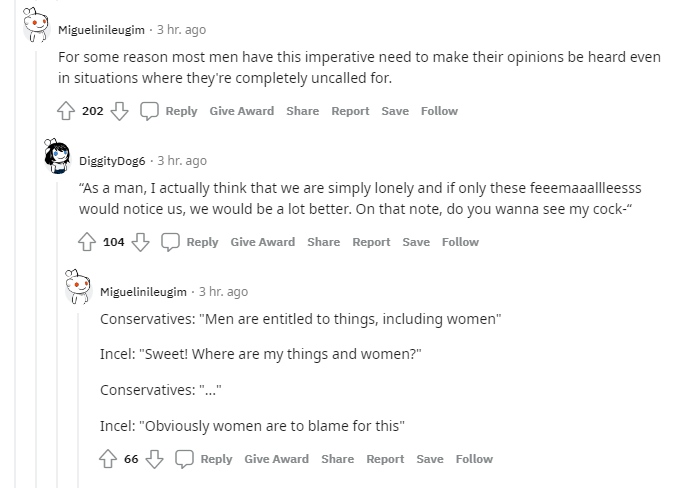
Task: Open DiggityDog6 username link
Action: (x=112, y=161)
